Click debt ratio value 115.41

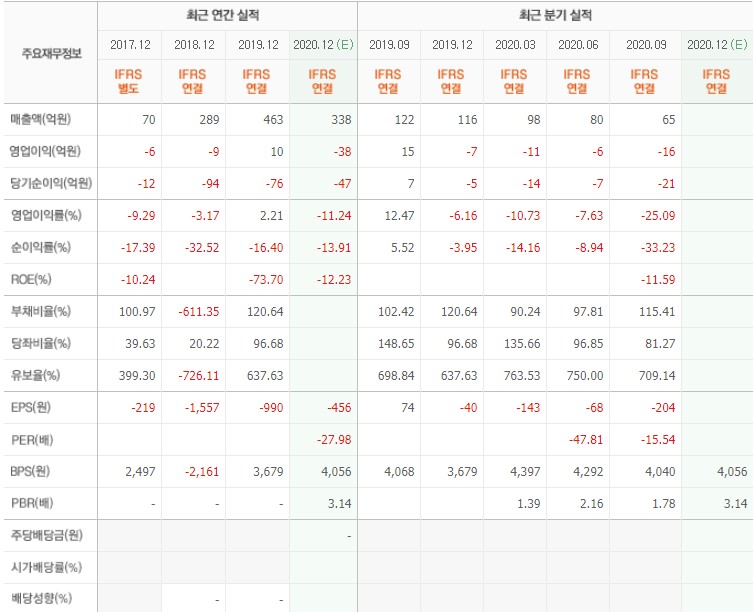click(x=657, y=312)
